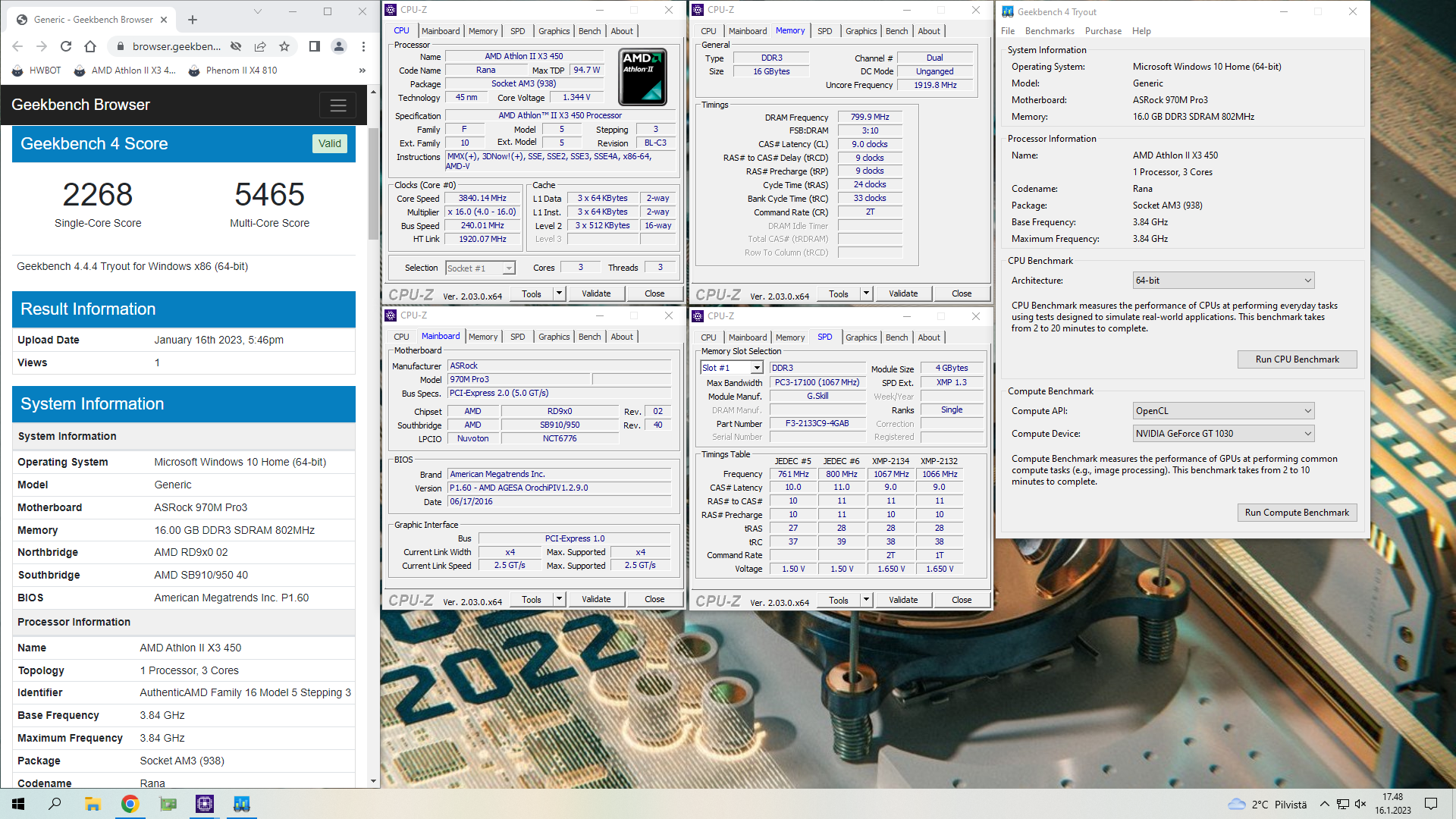Open the green hardware app in taskbar
This screenshot has height=819, width=1456.
168,804
